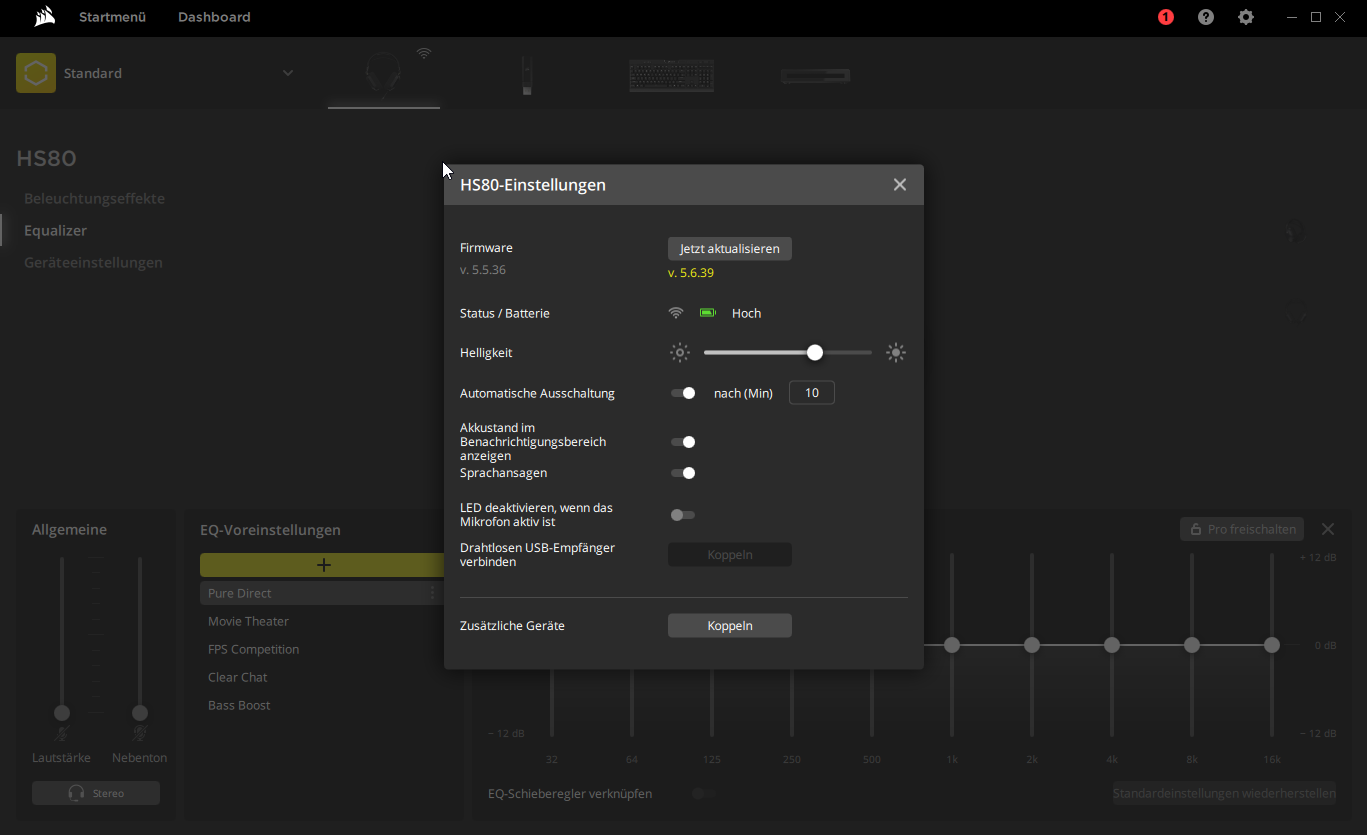The image size is (1367, 835).
Task: Click the Stereo audio mode button
Action: 96,793
